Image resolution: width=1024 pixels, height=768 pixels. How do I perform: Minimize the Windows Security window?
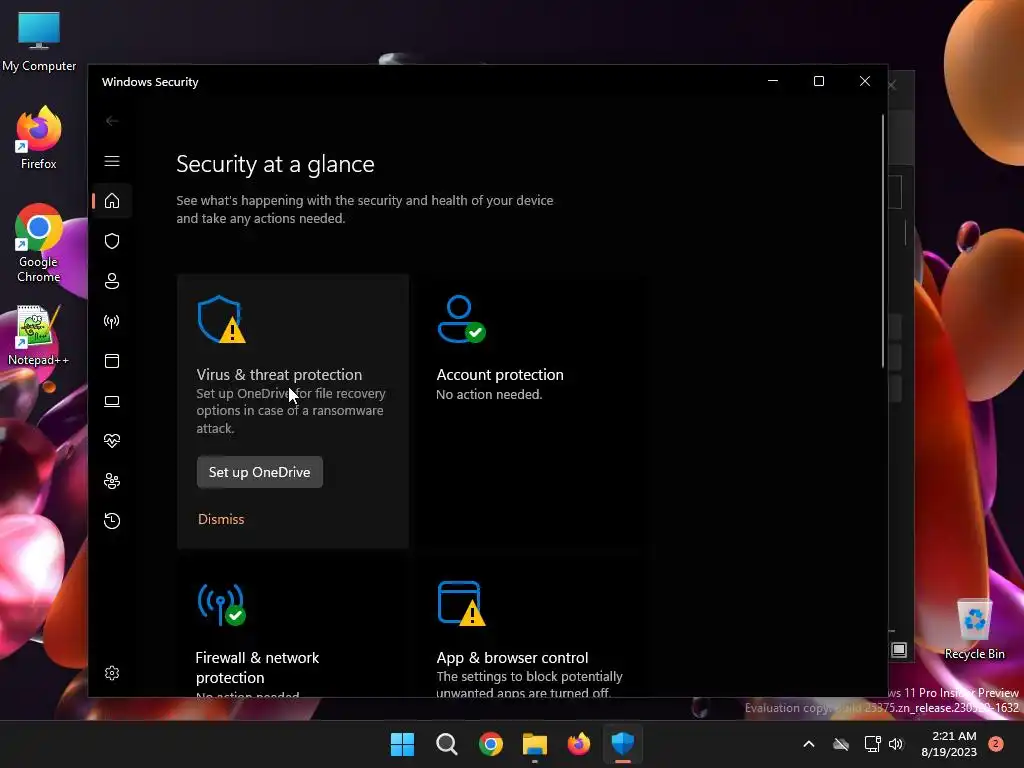pyautogui.click(x=773, y=81)
